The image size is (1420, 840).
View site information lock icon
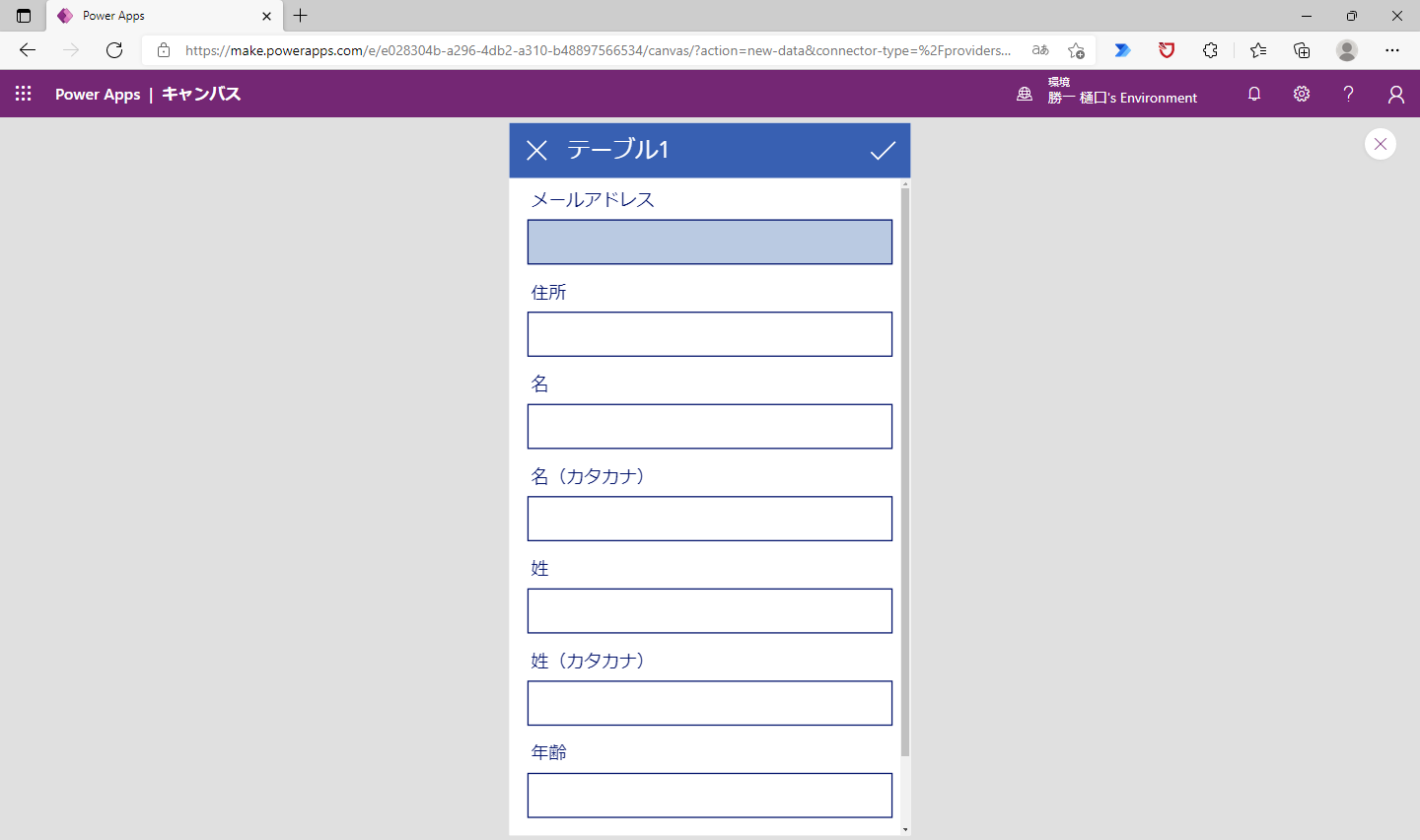point(164,50)
